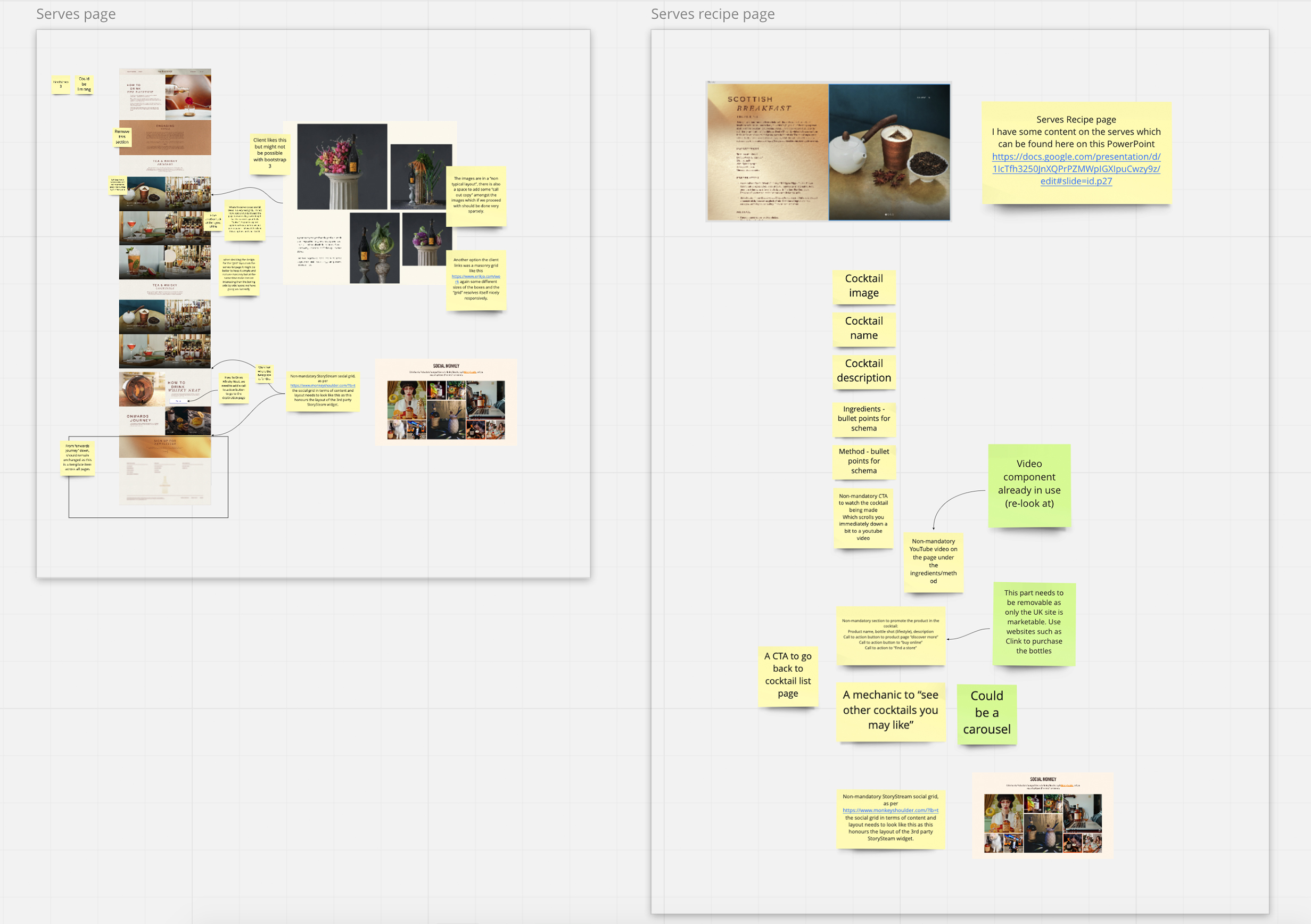Image resolution: width=1311 pixels, height=924 pixels.
Task: Select the "Non-mandatory CTA to watch" note
Action: (x=863, y=517)
